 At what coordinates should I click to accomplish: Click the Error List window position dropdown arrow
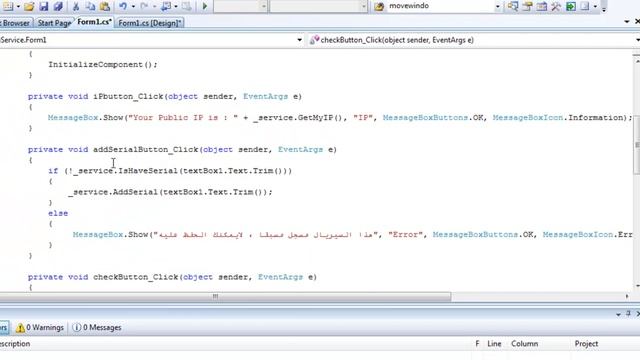click(618, 314)
